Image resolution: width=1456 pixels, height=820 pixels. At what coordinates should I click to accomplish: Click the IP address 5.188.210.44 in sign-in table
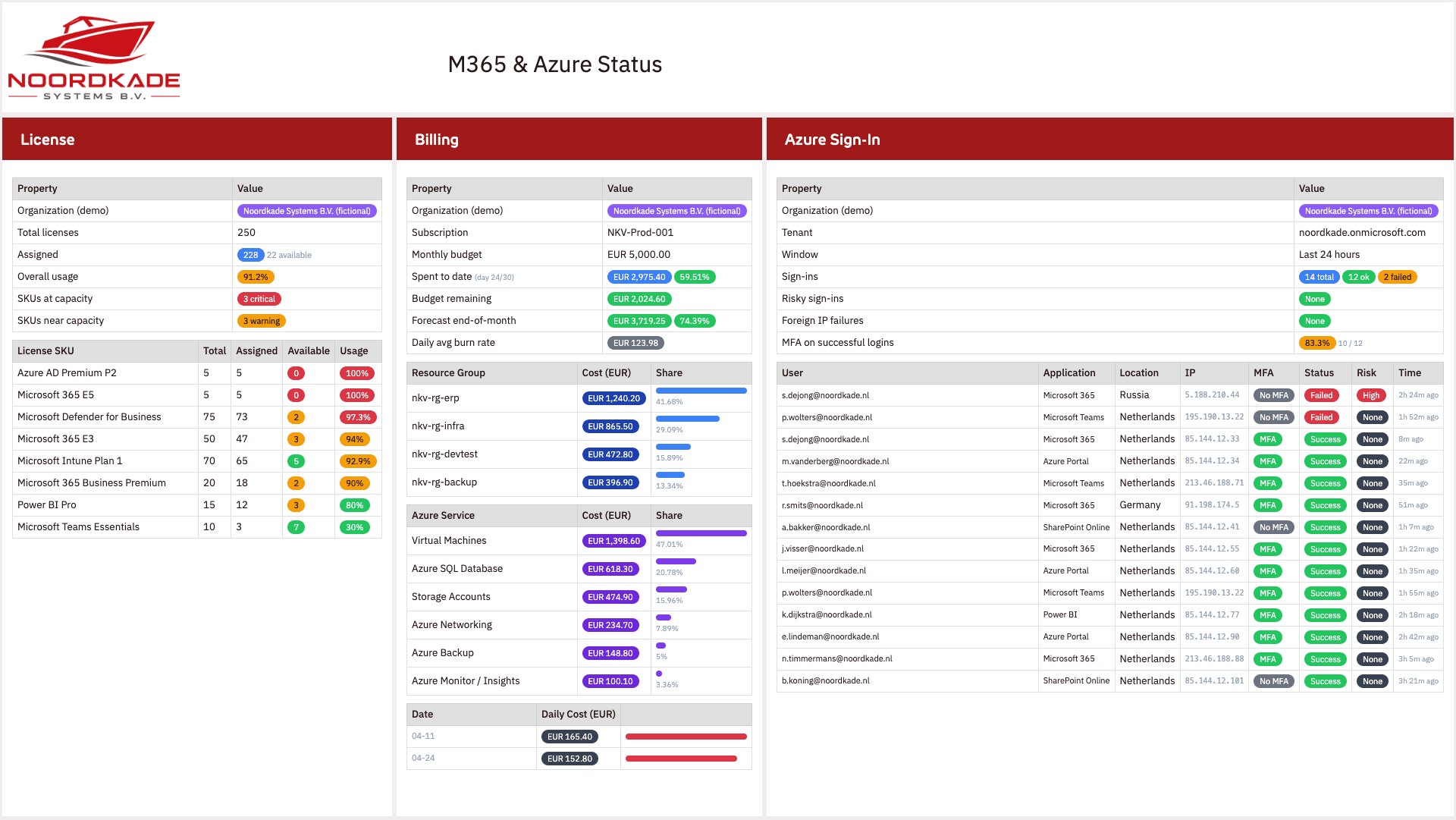click(1213, 395)
